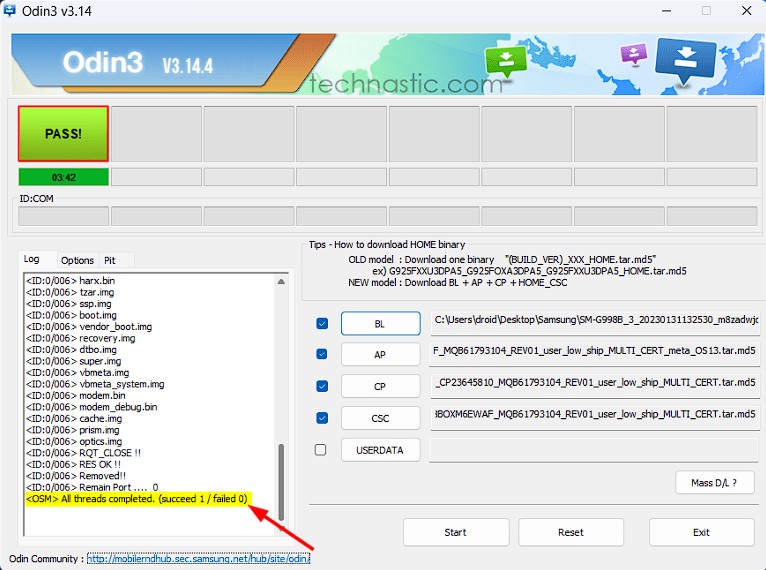Click the AP file button
Image resolution: width=766 pixels, height=570 pixels.
click(x=380, y=355)
